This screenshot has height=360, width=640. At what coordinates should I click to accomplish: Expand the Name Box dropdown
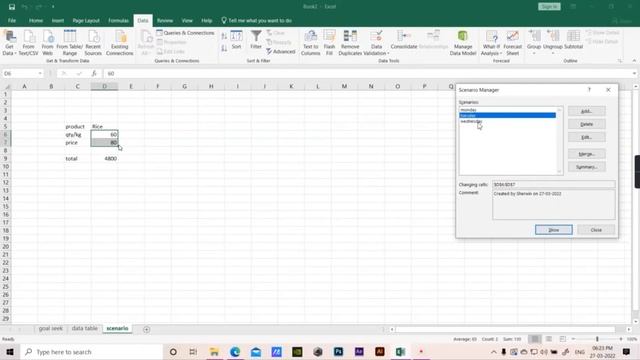tap(40, 73)
